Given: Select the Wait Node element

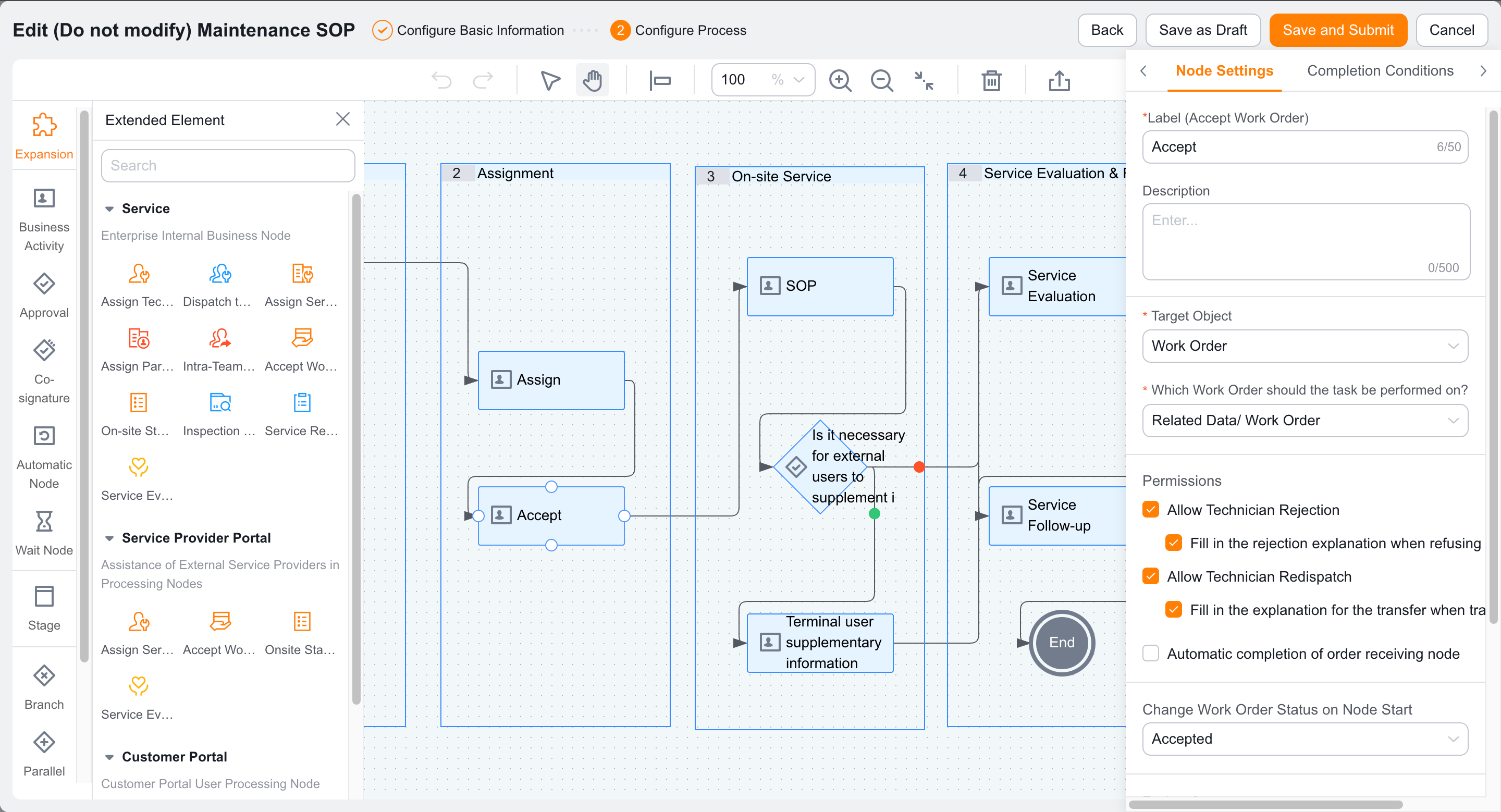Looking at the screenshot, I should tap(44, 534).
